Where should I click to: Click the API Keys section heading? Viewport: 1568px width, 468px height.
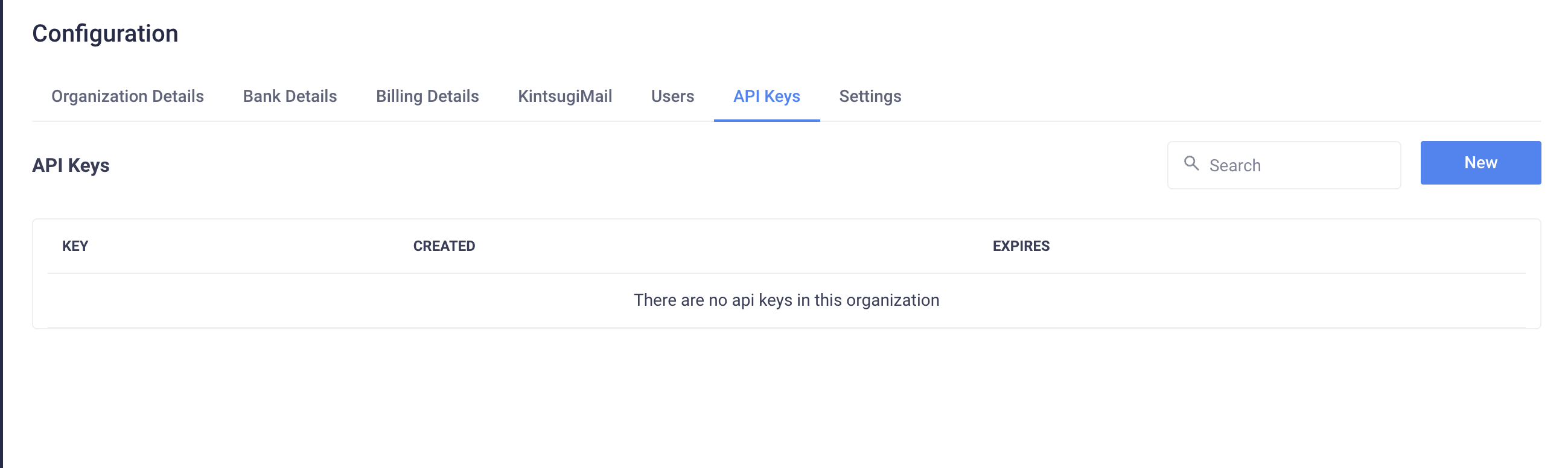tap(71, 165)
